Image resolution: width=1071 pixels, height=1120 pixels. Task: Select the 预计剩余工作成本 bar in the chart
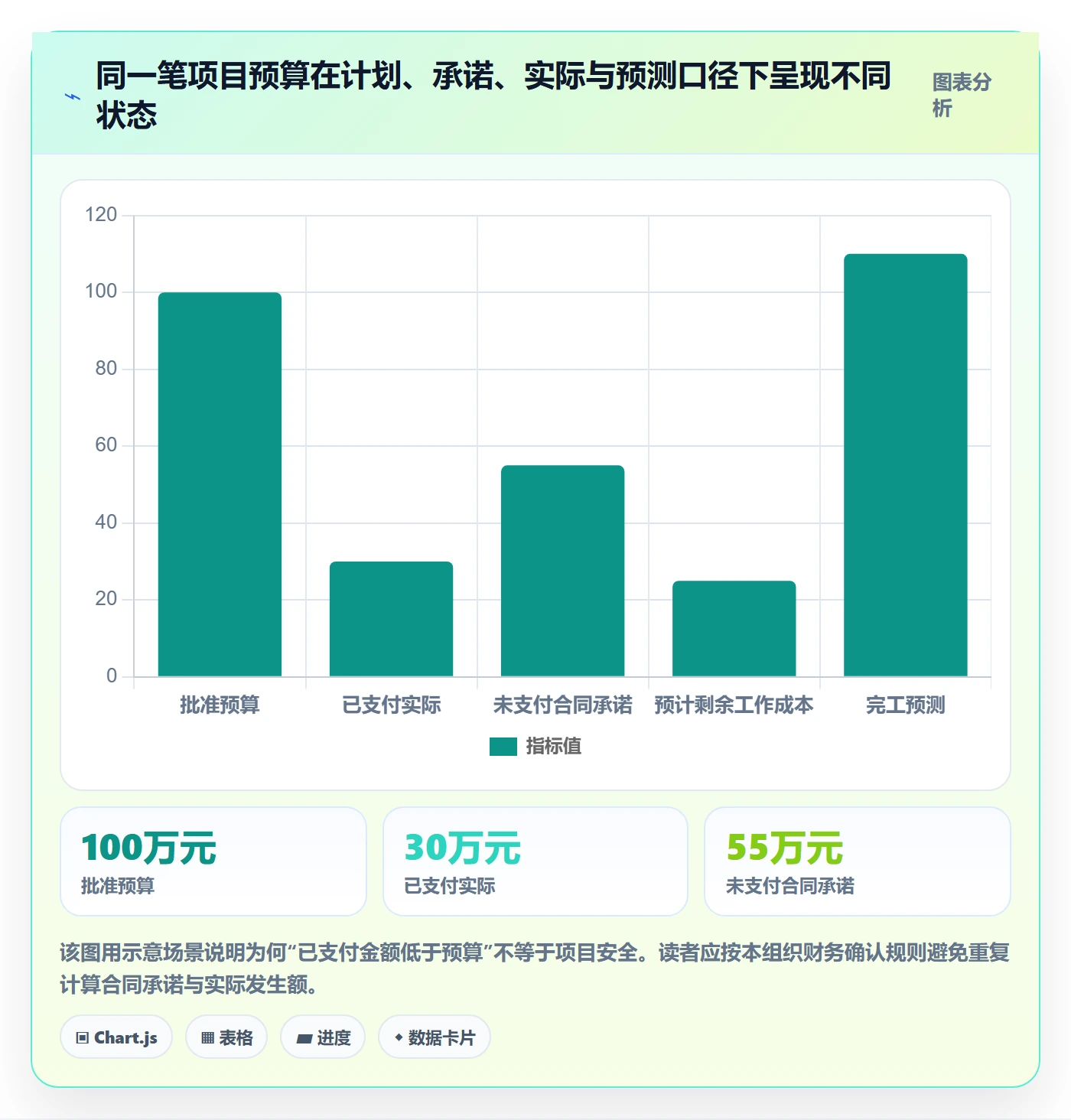(734, 629)
